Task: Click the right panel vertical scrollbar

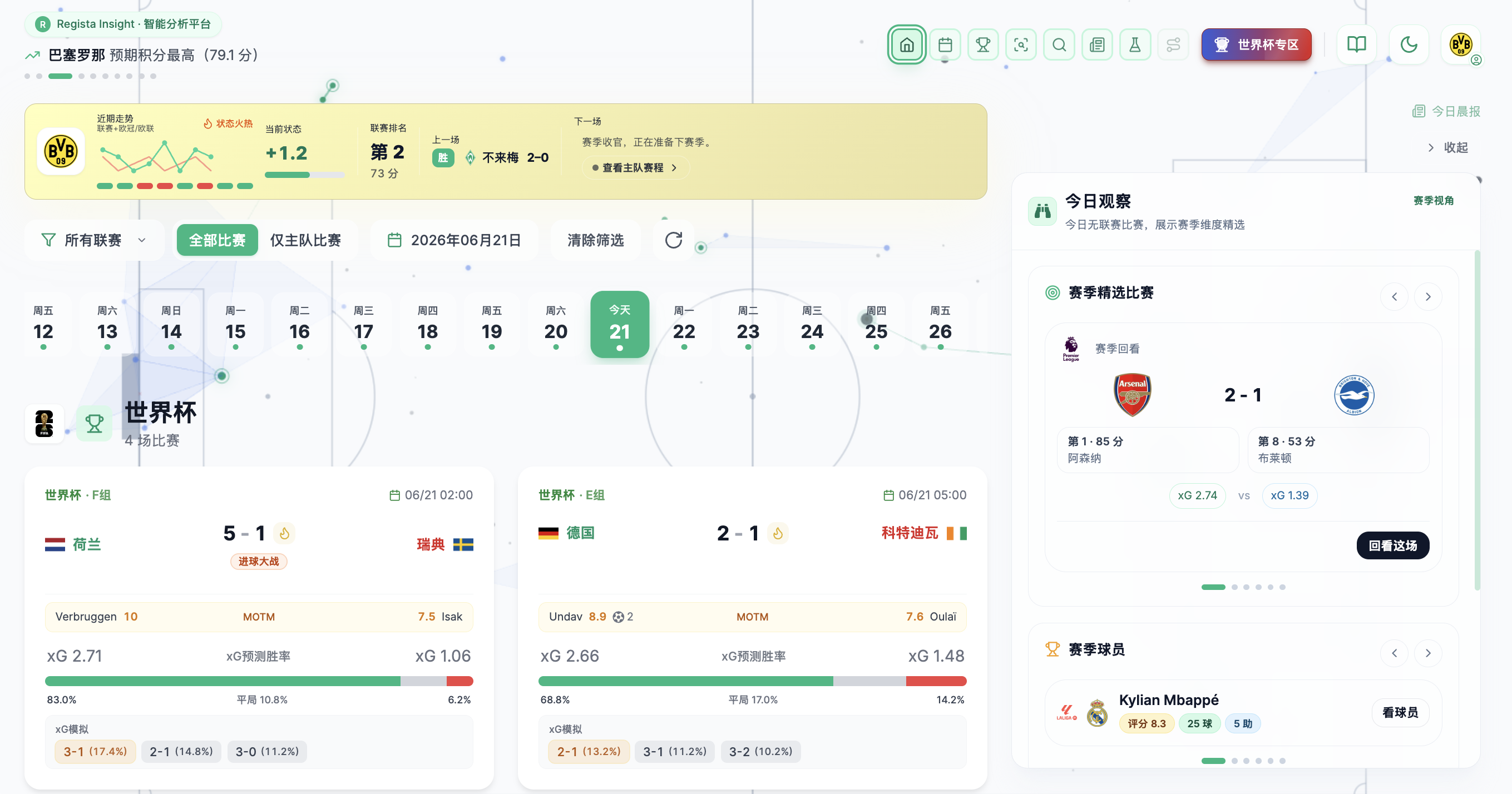Action: pyautogui.click(x=1477, y=420)
